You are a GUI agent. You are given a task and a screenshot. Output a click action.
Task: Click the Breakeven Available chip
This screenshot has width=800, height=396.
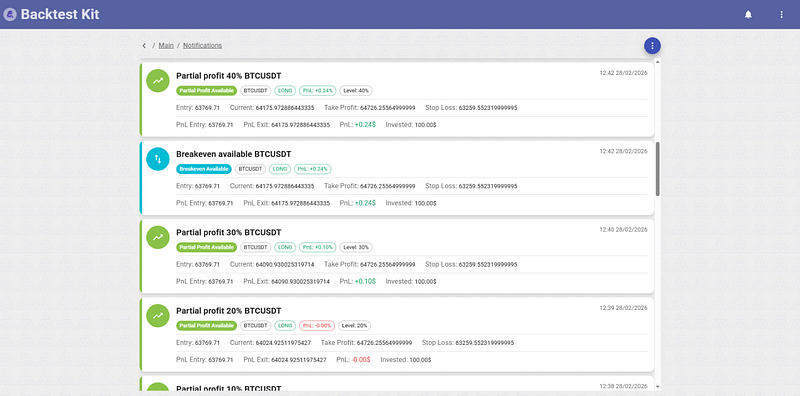coord(204,169)
